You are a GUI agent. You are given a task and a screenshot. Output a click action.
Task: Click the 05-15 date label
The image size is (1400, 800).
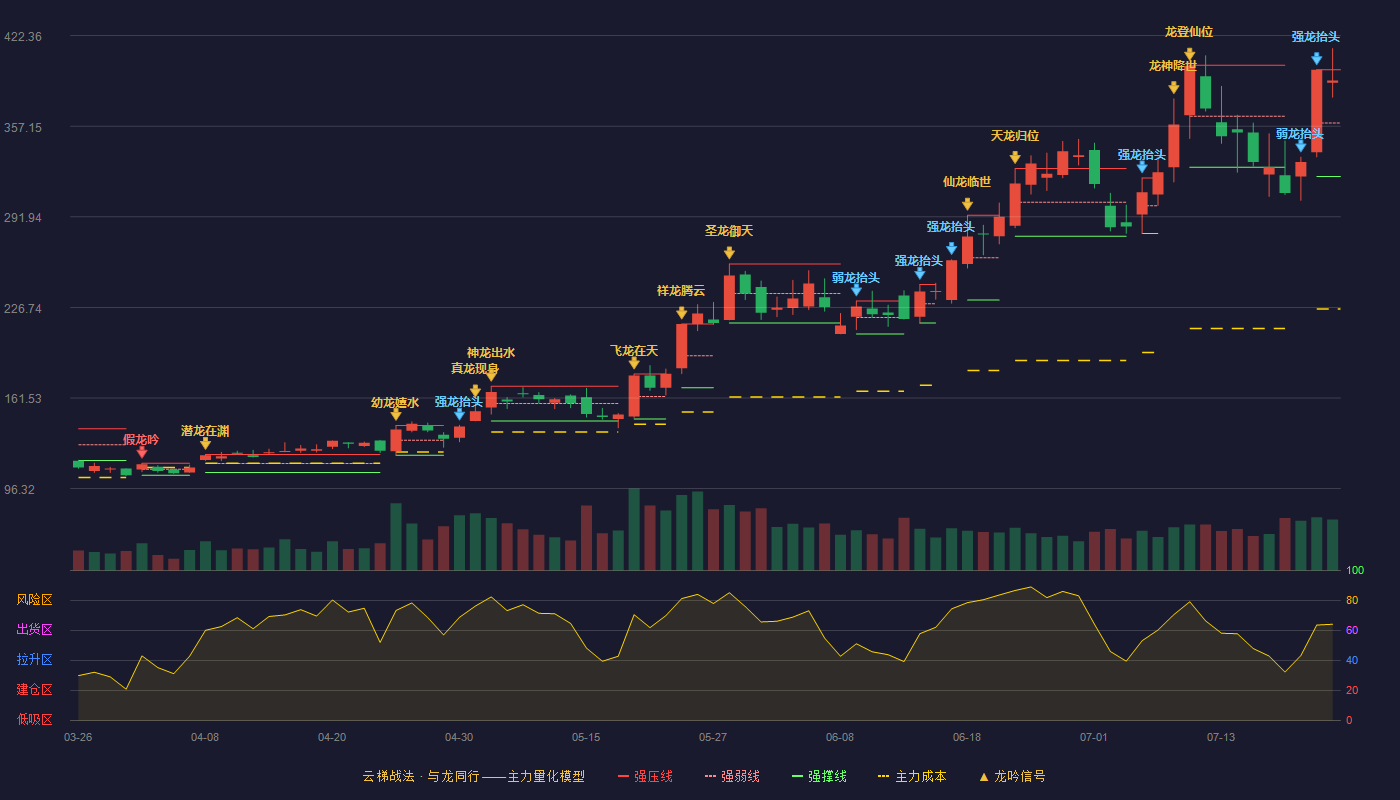pos(586,737)
